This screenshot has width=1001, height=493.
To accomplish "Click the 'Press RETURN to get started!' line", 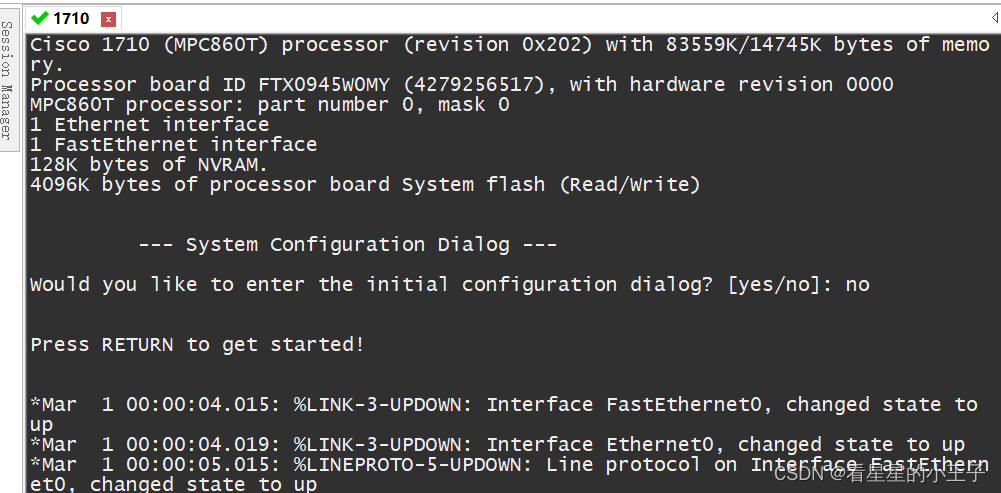I will click(x=197, y=345).
